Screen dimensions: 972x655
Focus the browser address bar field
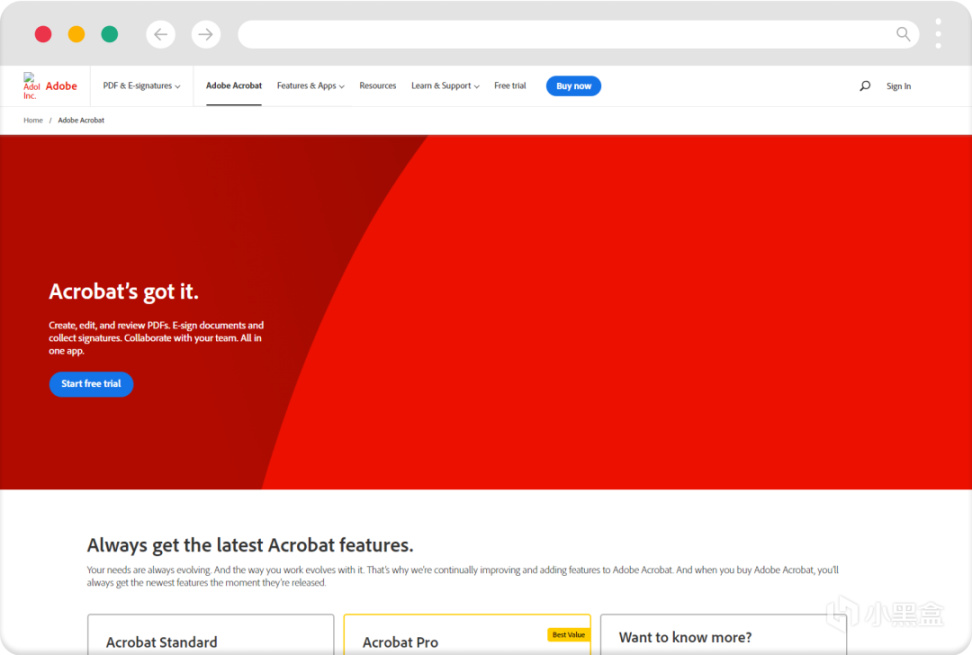click(578, 34)
